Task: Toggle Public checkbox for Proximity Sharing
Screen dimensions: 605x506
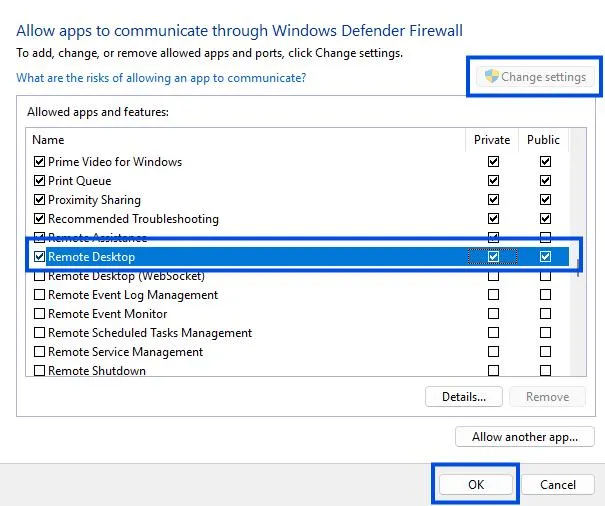Action: [545, 200]
